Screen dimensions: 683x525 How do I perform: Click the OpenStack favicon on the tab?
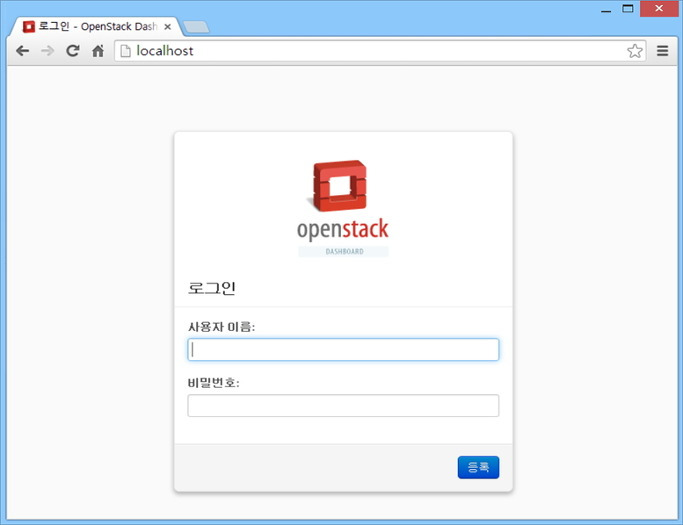coord(29,27)
